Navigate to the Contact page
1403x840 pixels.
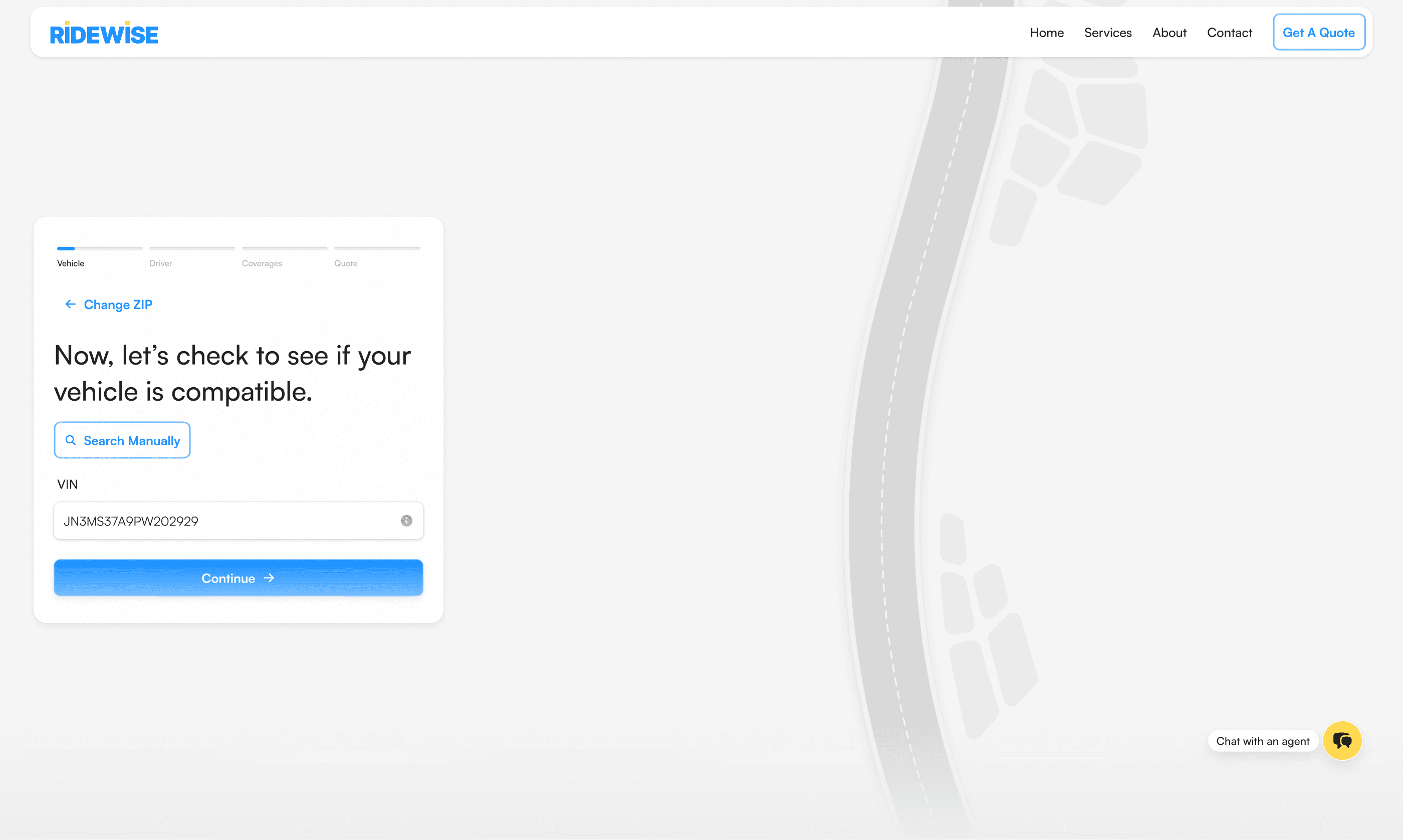click(x=1229, y=33)
